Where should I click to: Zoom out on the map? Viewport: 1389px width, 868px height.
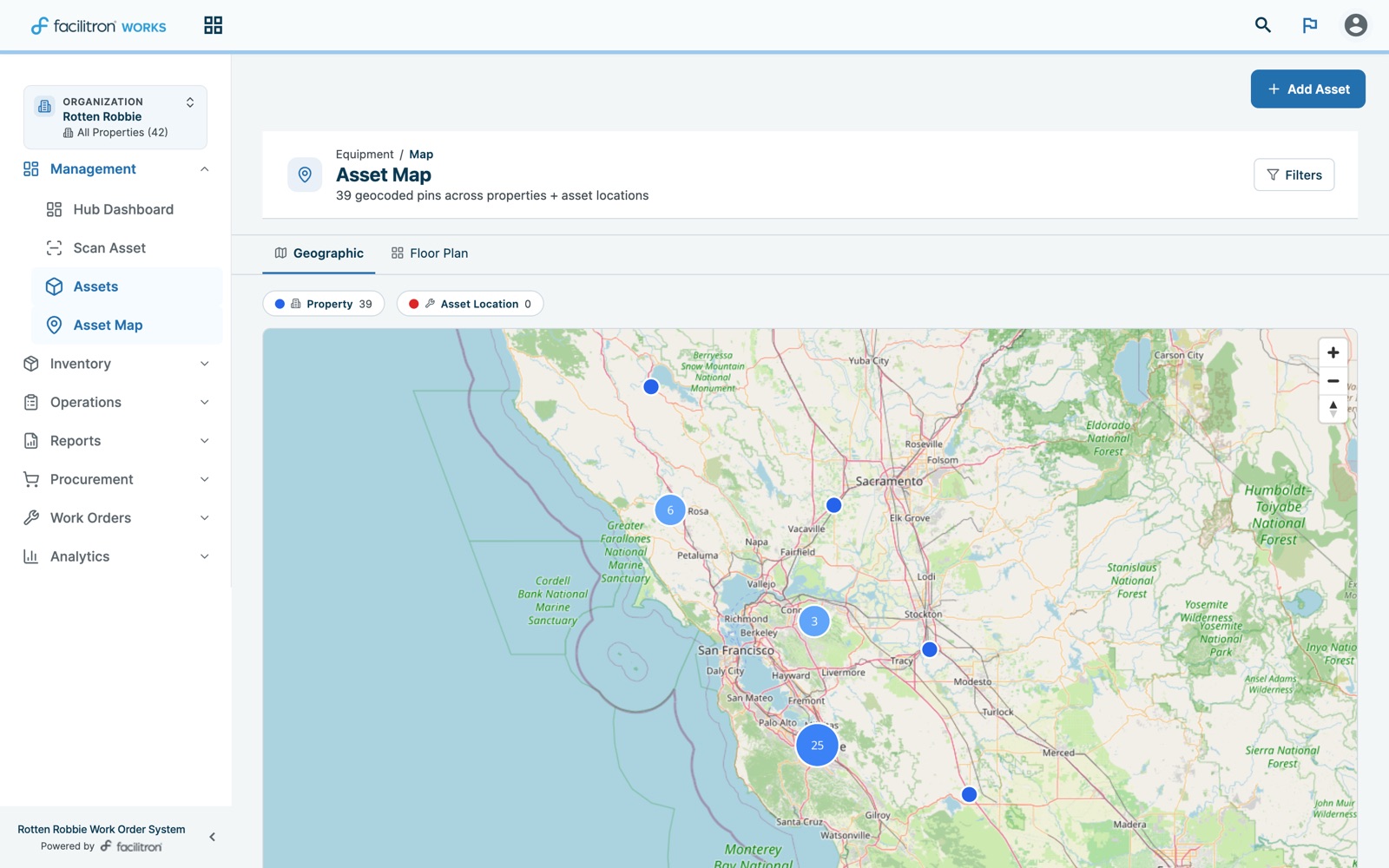pos(1333,381)
